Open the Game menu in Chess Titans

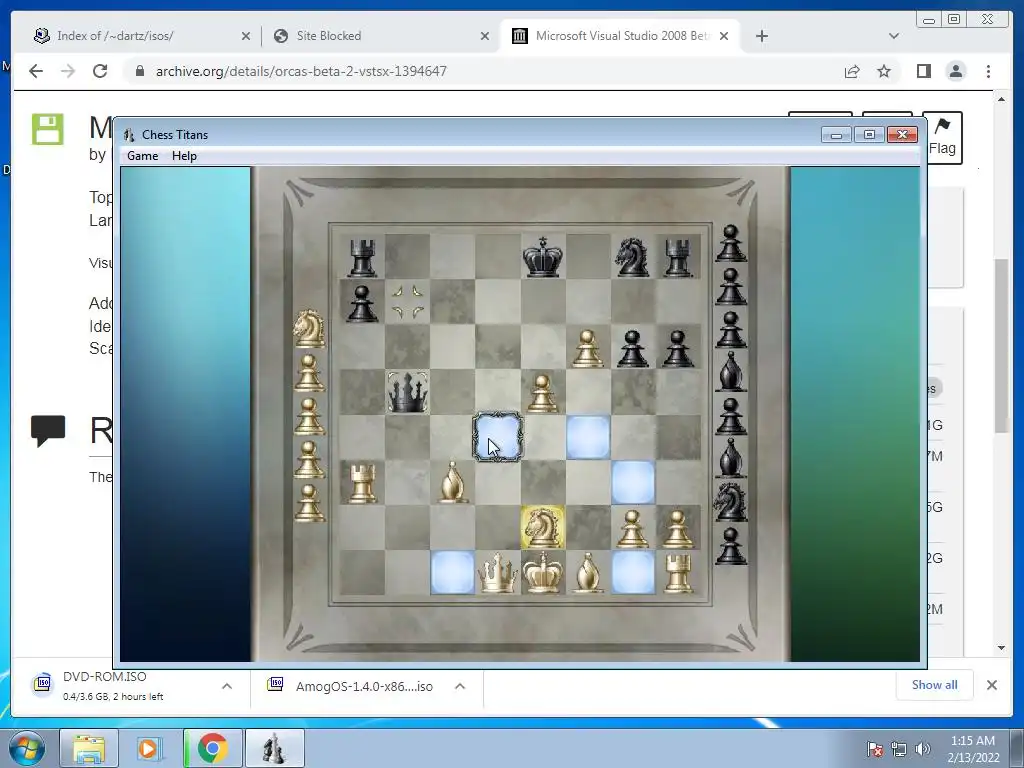pyautogui.click(x=142, y=155)
